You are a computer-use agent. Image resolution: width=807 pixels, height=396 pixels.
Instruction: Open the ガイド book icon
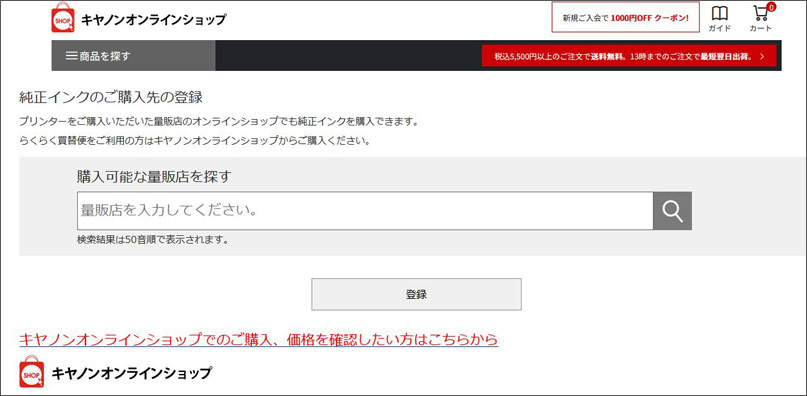pos(719,19)
